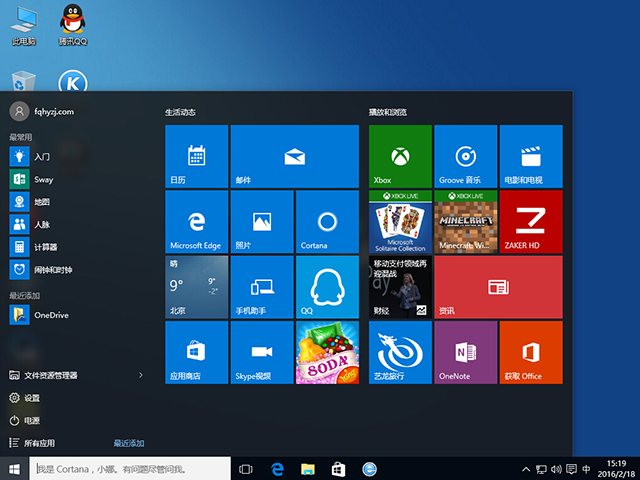Click the 电源 power button
The width and height of the screenshot is (640, 480).
pyautogui.click(x=32, y=420)
